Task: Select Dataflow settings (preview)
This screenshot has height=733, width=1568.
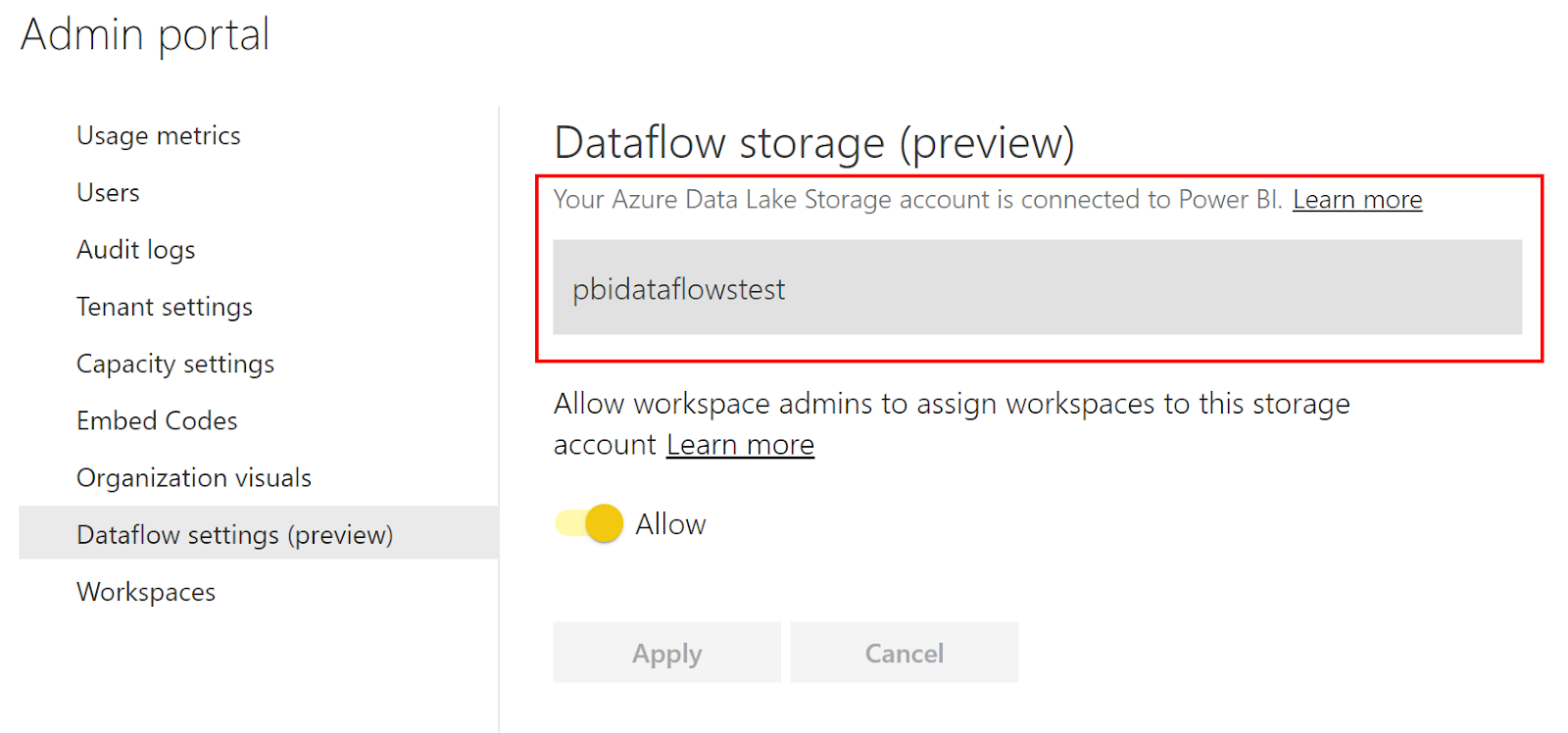Action: (235, 534)
